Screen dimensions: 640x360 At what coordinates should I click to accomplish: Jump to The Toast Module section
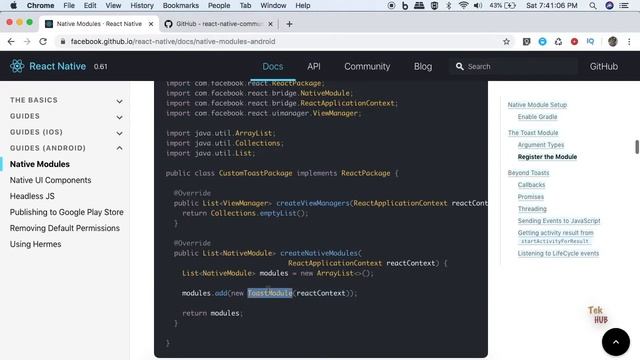[x=533, y=133]
